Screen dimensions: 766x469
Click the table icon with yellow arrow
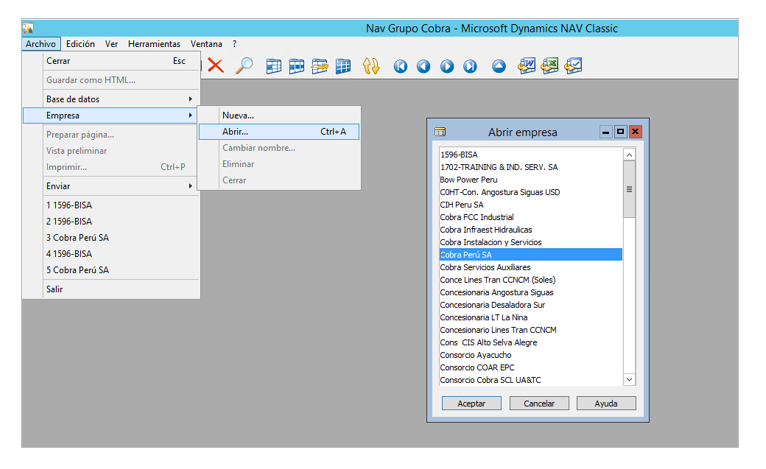(x=320, y=66)
